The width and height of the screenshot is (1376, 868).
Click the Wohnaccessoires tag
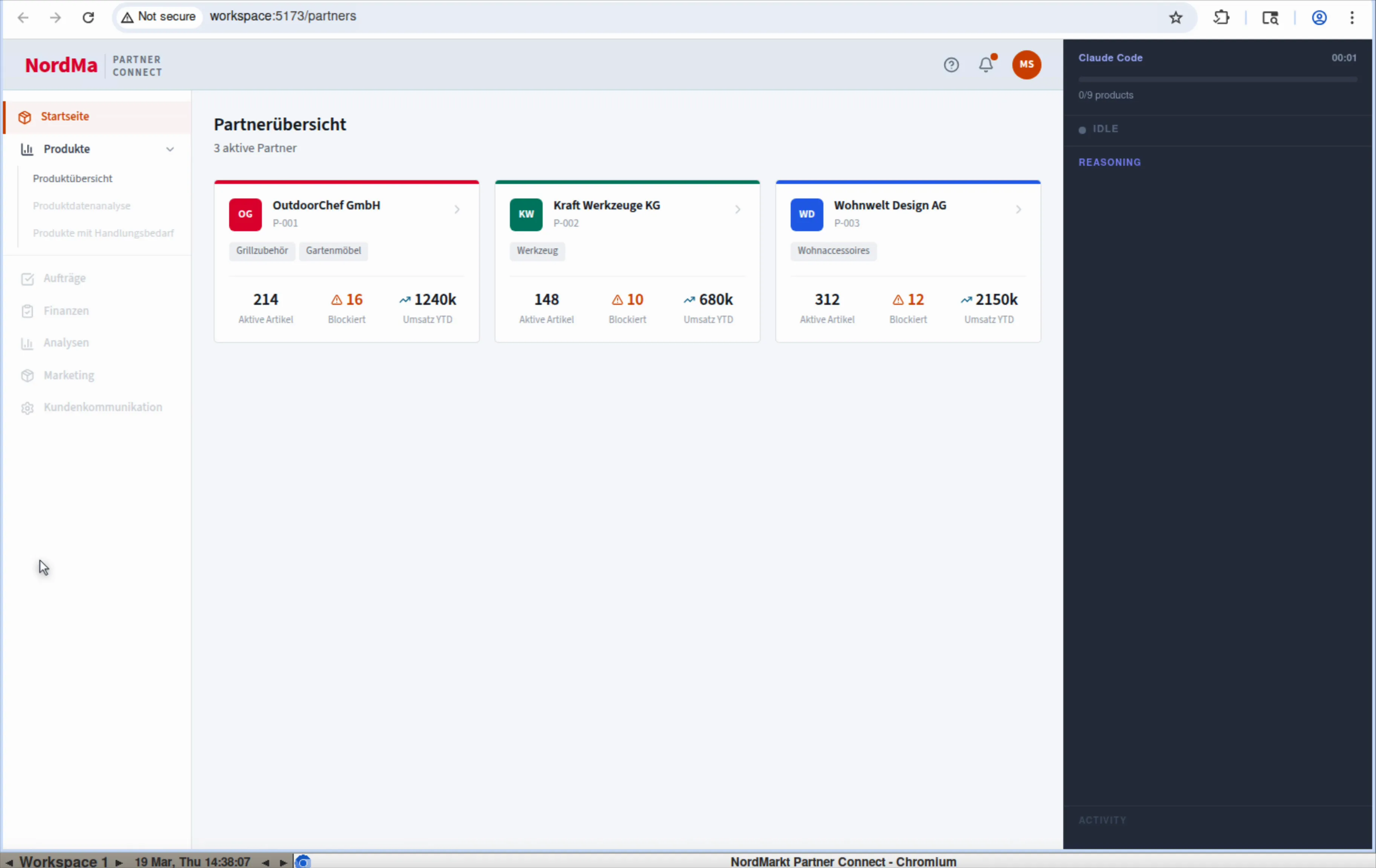pyautogui.click(x=833, y=251)
